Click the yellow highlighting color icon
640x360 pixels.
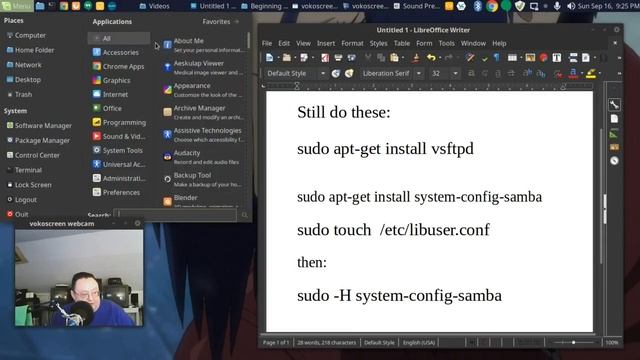tap(591, 73)
